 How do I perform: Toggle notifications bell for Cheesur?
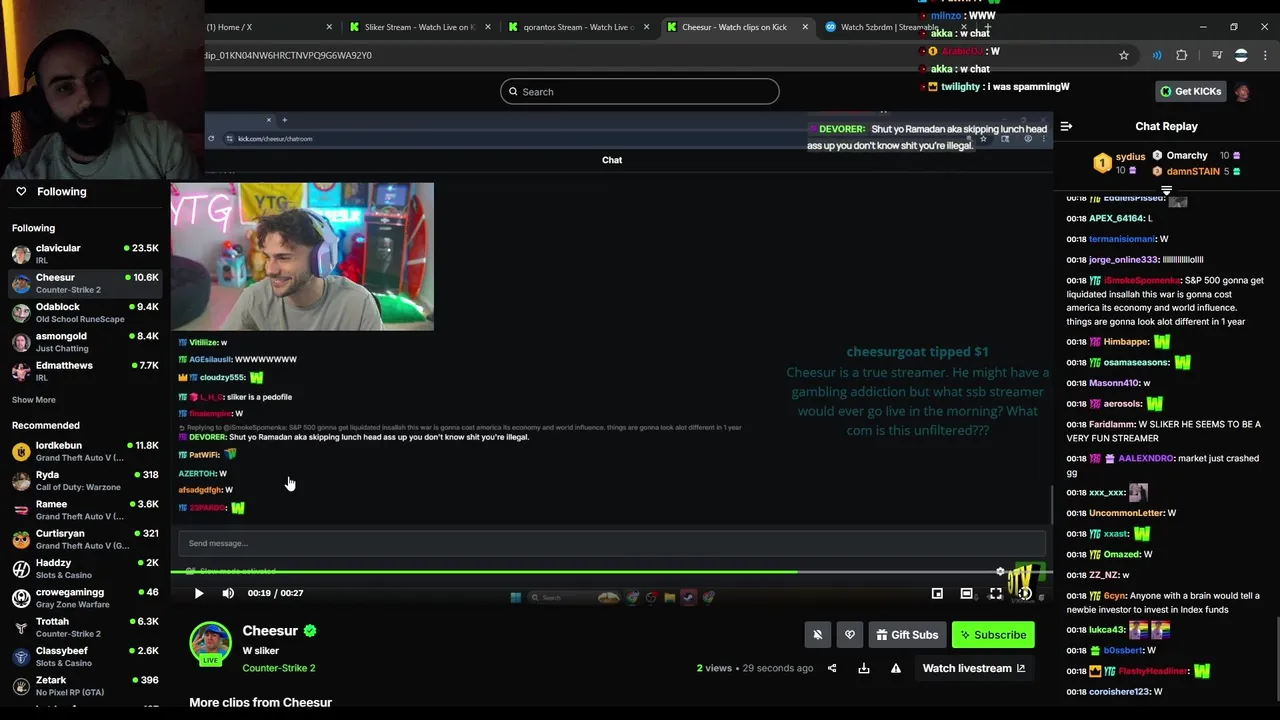(x=817, y=634)
